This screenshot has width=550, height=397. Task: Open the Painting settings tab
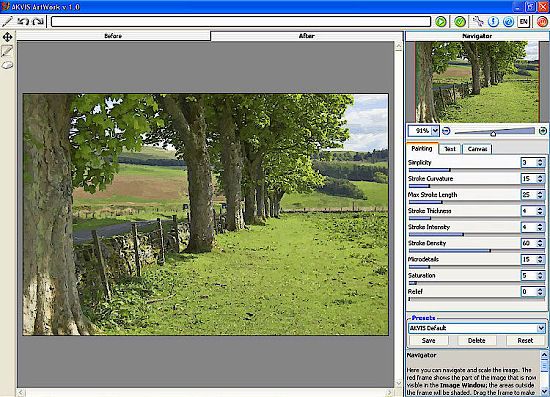click(422, 148)
